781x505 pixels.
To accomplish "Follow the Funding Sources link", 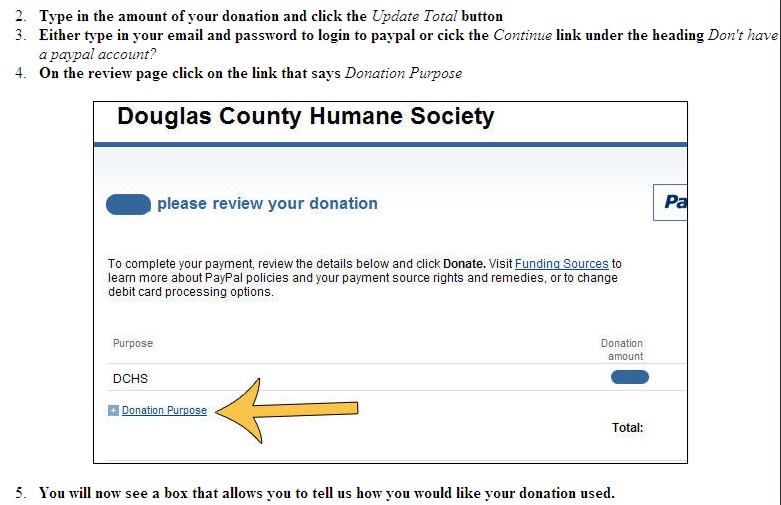I will [561, 264].
